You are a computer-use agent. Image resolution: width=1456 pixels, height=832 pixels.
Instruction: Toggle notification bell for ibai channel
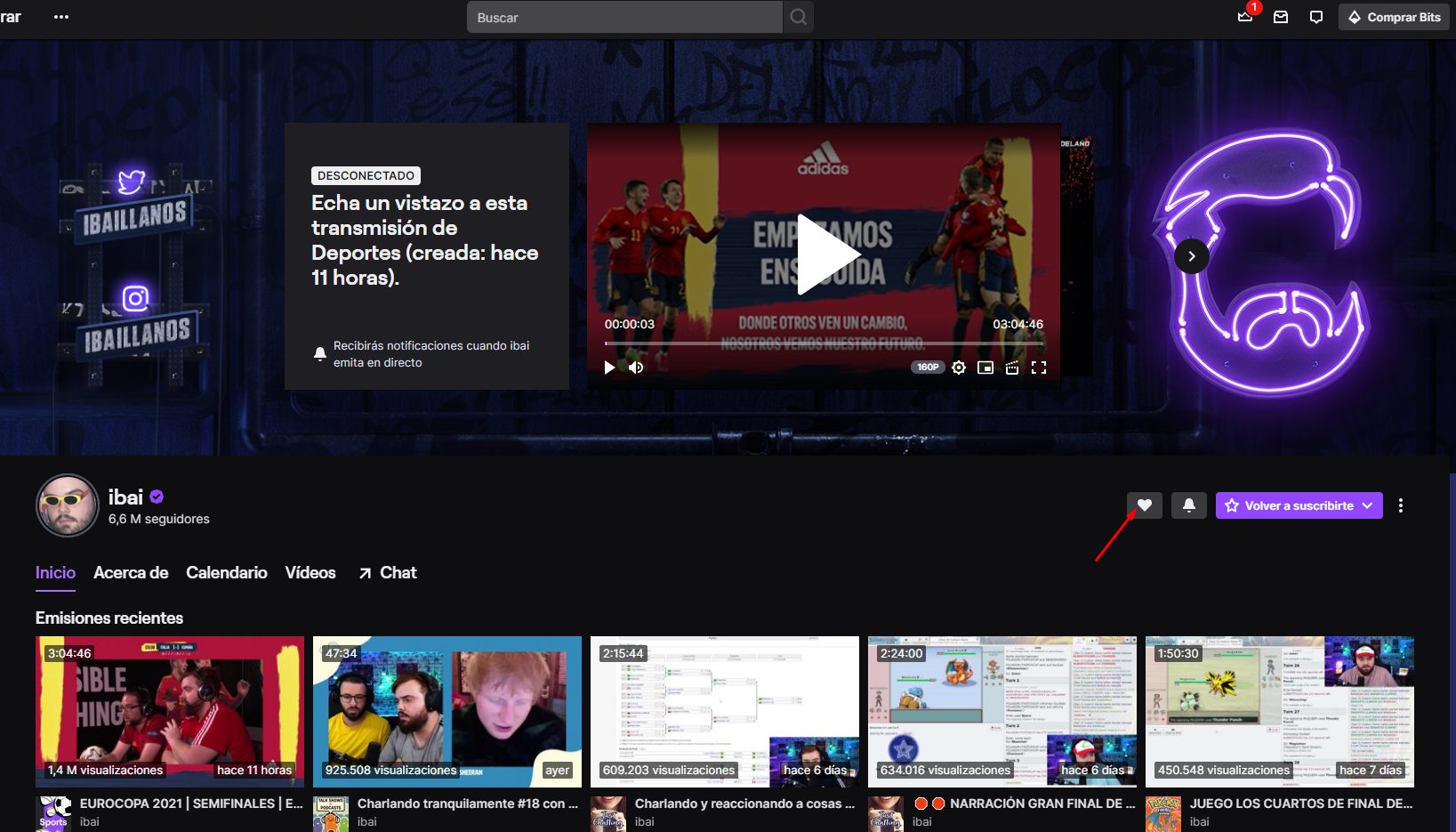coord(1189,505)
